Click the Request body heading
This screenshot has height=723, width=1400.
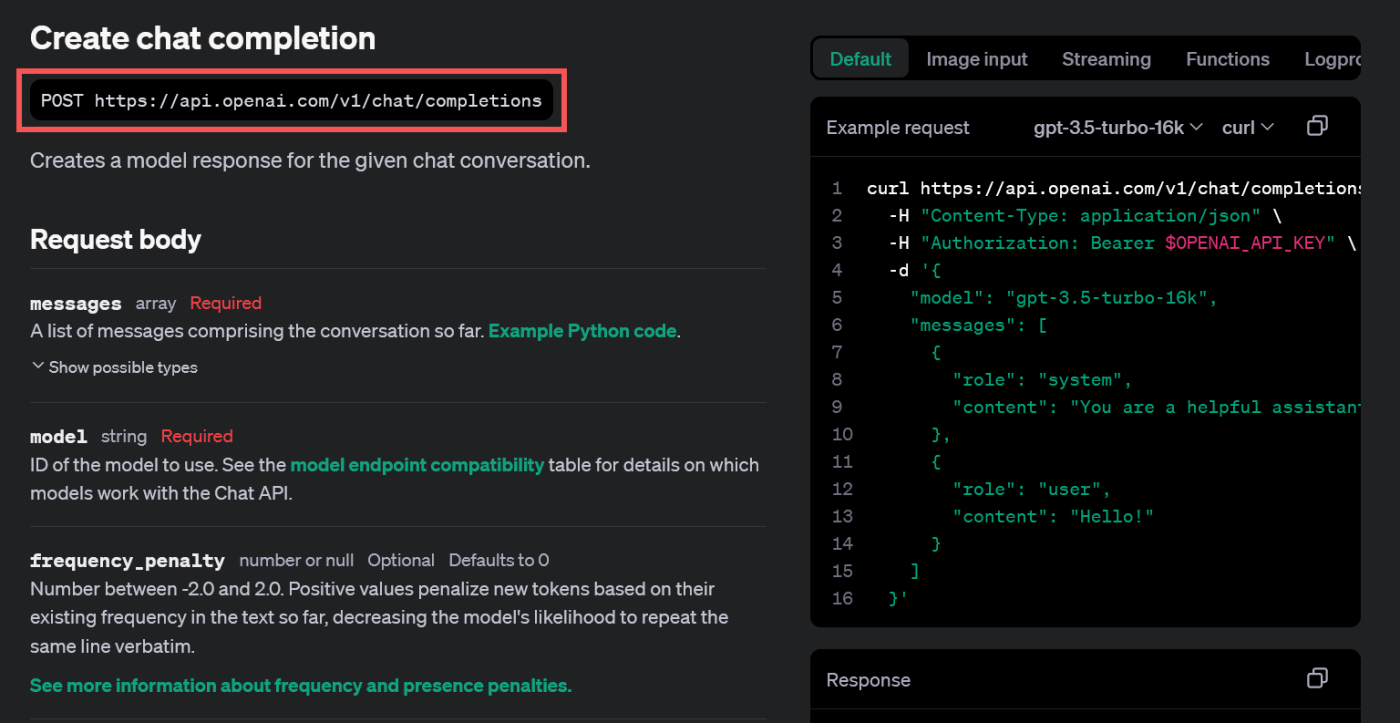[115, 240]
